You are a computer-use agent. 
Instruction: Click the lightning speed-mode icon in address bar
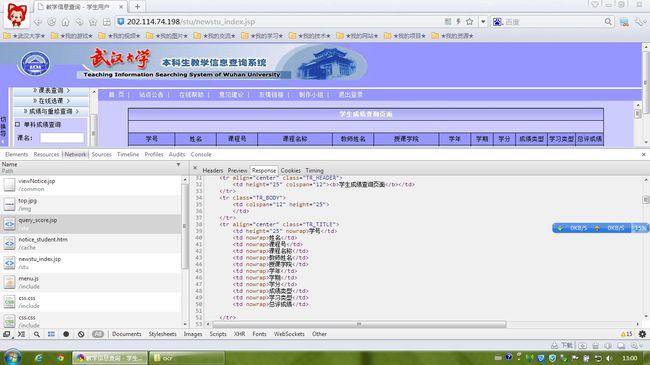458,22
